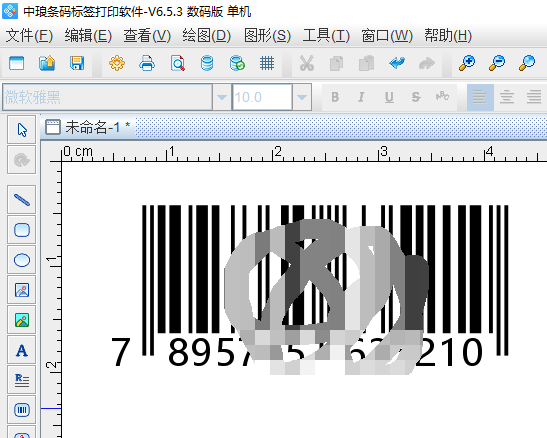547x438 pixels.
Task: Click the gray rotate tool icon
Action: pos(22,160)
